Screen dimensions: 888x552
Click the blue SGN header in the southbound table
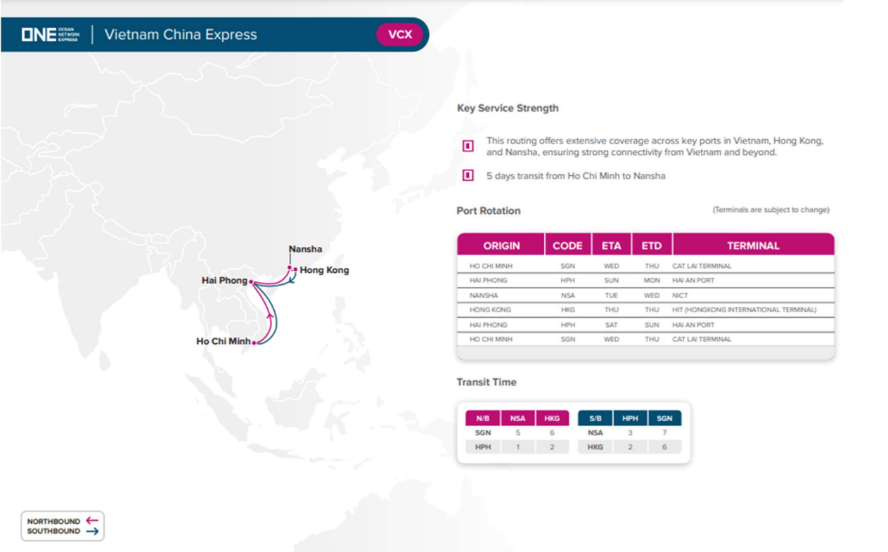(664, 418)
